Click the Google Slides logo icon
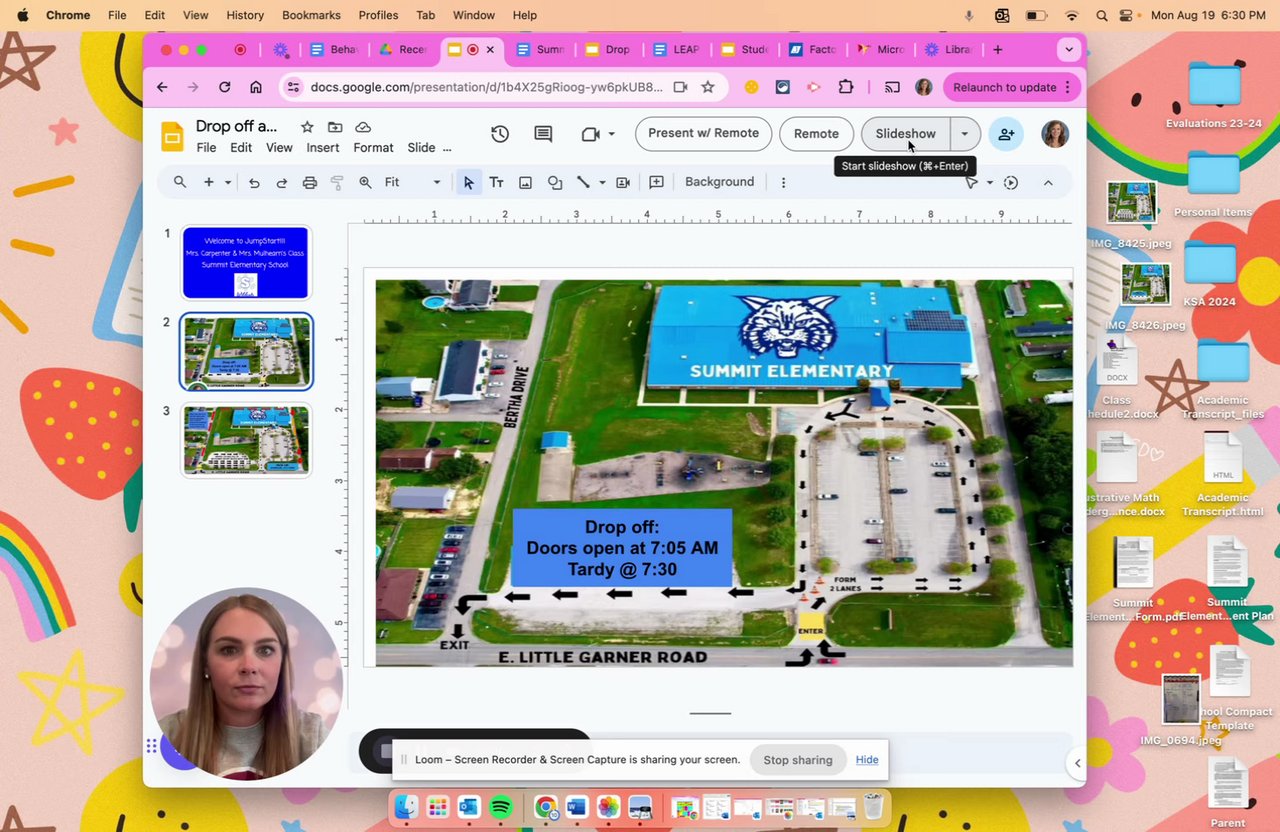This screenshot has width=1280, height=832. (172, 136)
